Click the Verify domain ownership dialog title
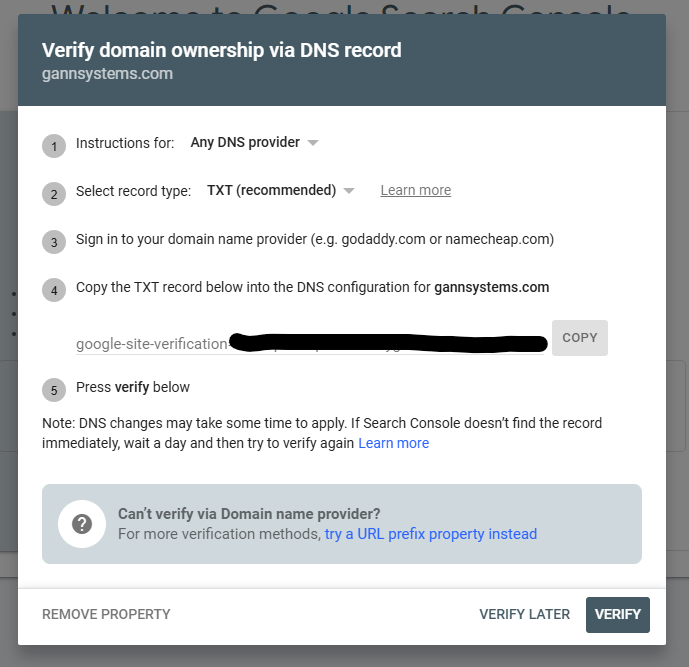Viewport: 689px width, 667px height. pyautogui.click(x=222, y=50)
